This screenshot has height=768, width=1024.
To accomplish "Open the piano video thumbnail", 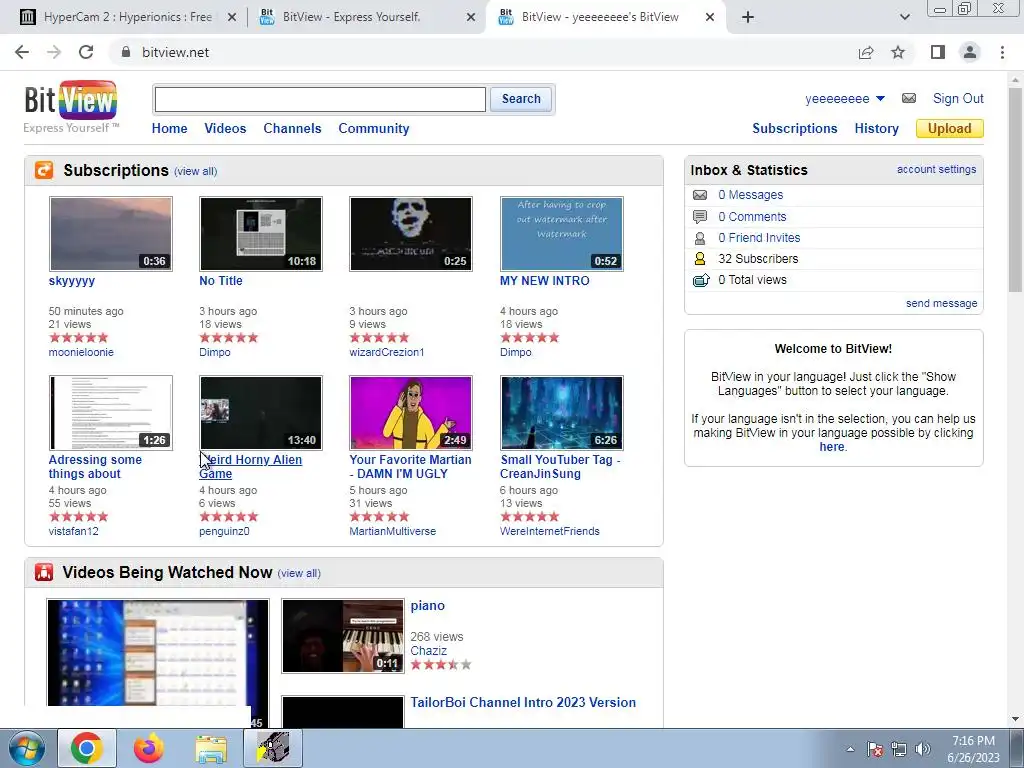I will click(x=343, y=636).
